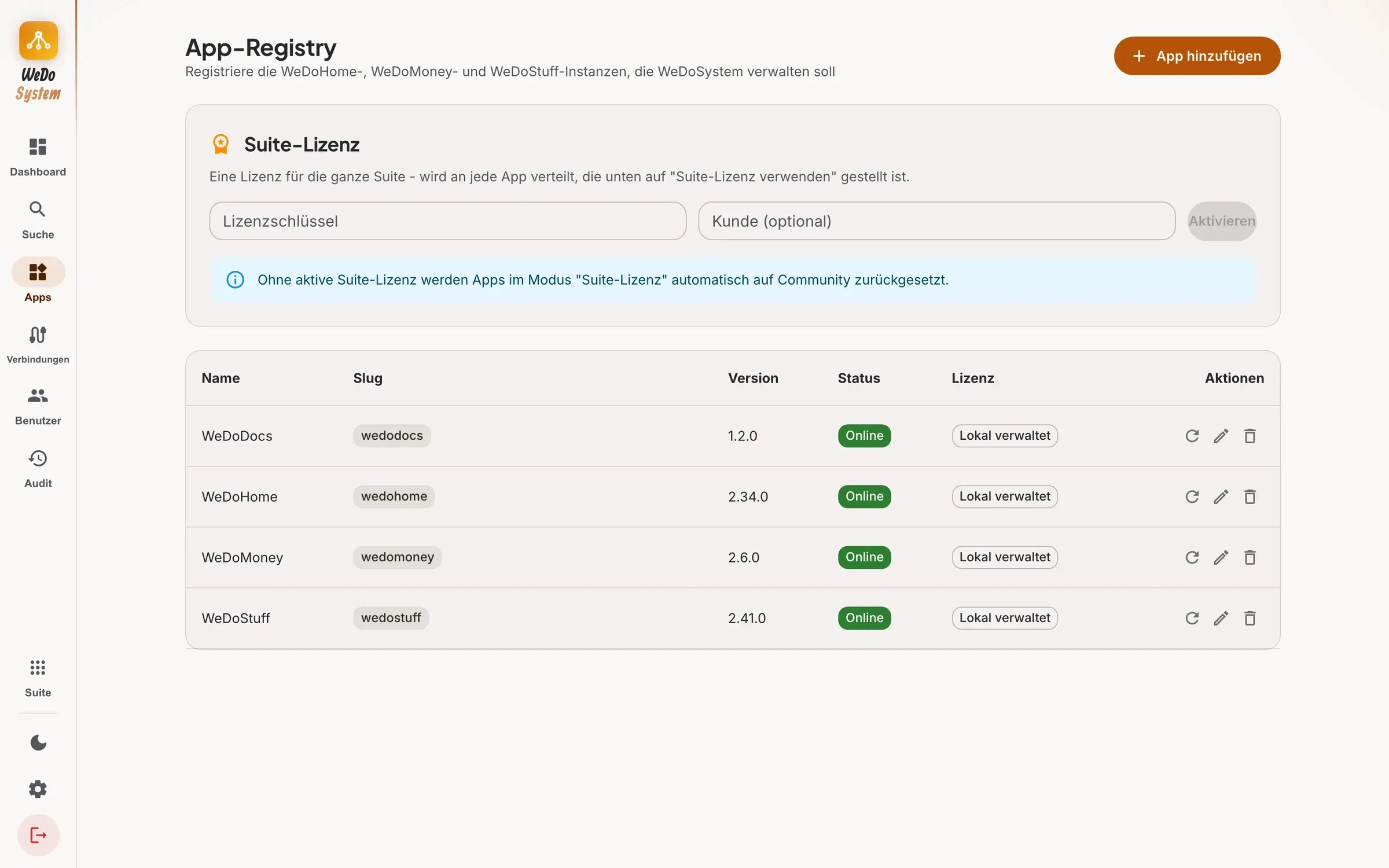Delete the WeDoDocs app entry

pyautogui.click(x=1250, y=436)
